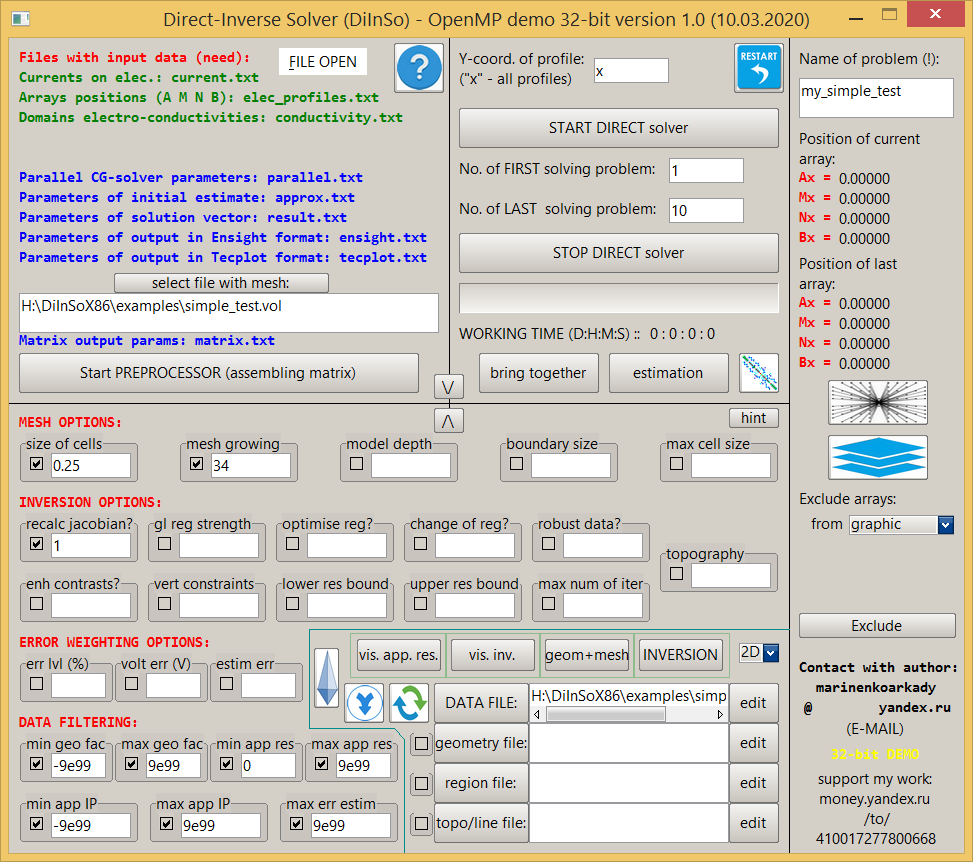Toggle the min app res checkbox
The width and height of the screenshot is (973, 862).
[226, 763]
